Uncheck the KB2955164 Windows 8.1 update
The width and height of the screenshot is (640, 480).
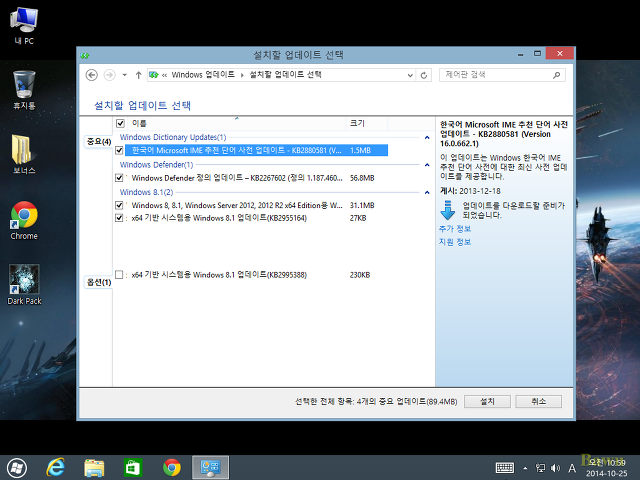(x=119, y=218)
